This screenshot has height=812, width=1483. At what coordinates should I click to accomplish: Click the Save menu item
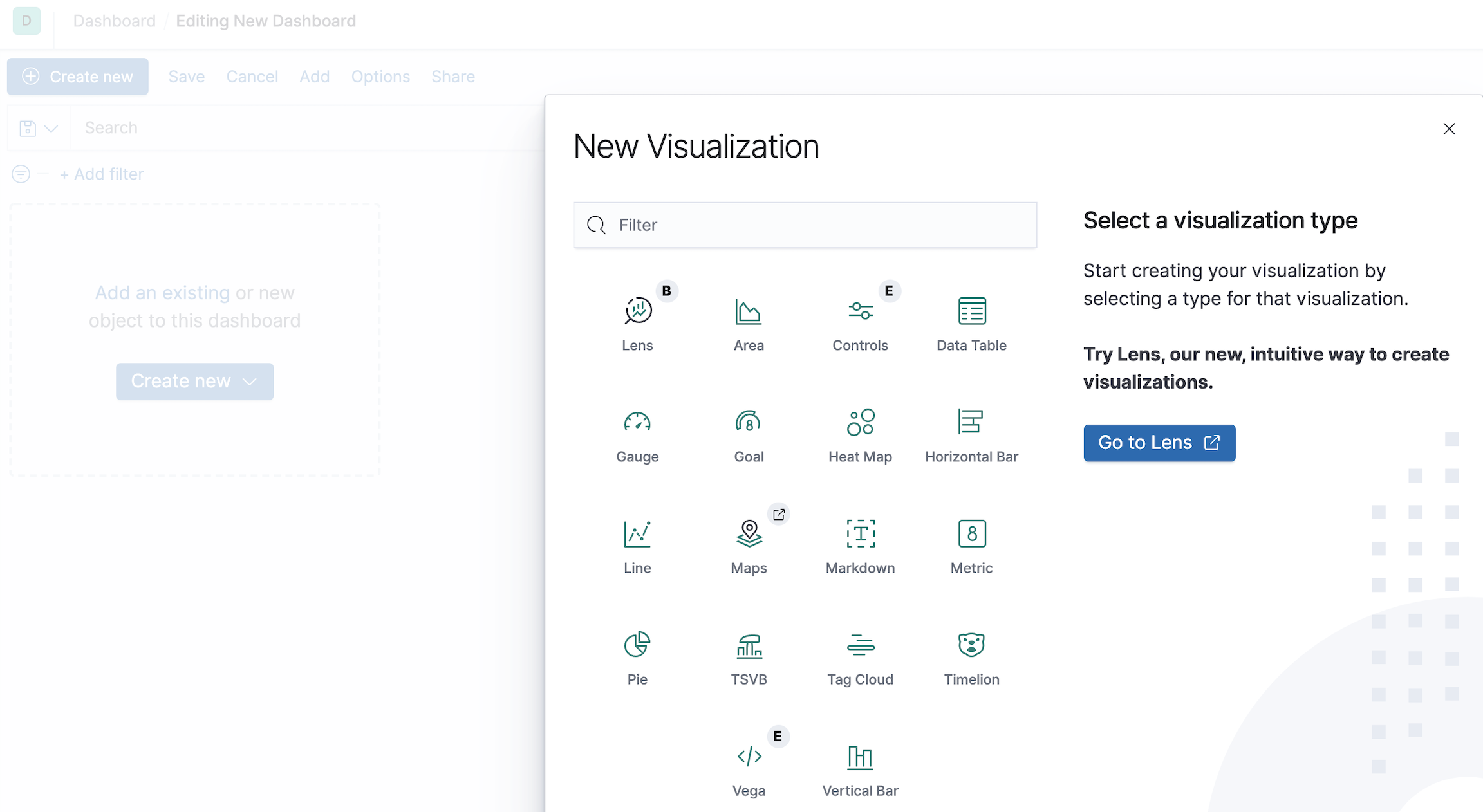click(186, 76)
